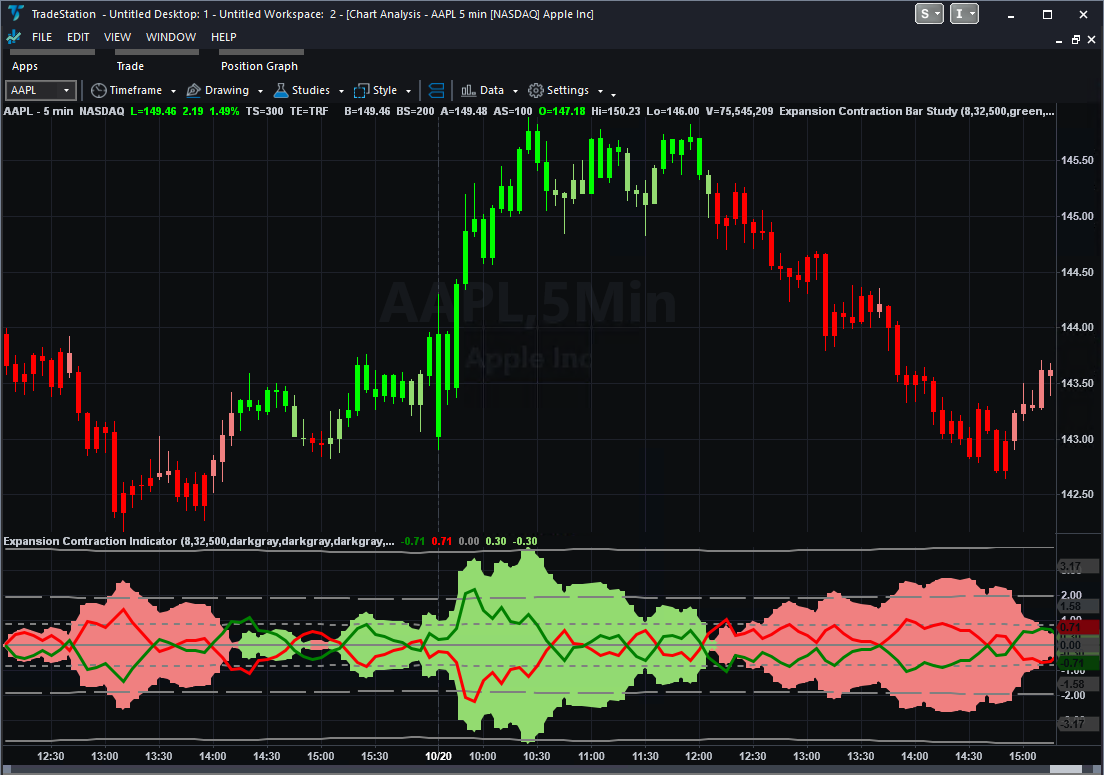
Task: Click the horizontal scrollbar thumb at chart bottom
Action: 1065,769
